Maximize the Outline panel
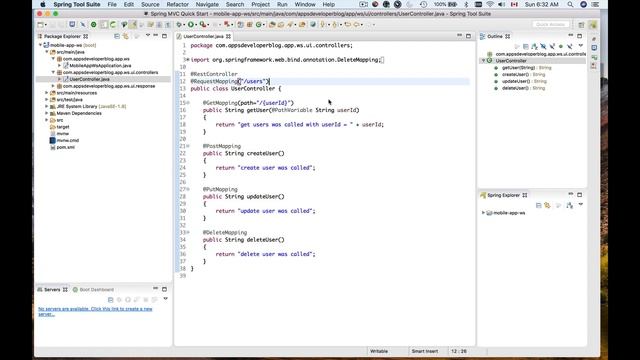The image size is (640, 360). pos(579,36)
